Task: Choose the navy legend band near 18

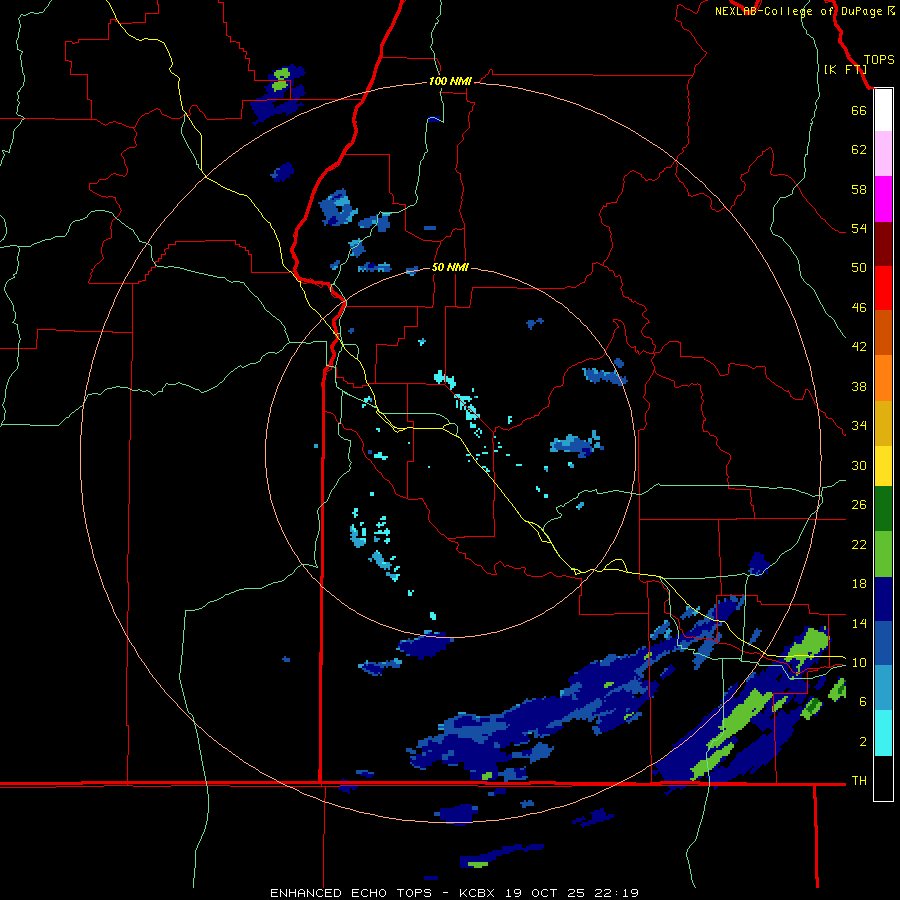Action: [x=883, y=599]
